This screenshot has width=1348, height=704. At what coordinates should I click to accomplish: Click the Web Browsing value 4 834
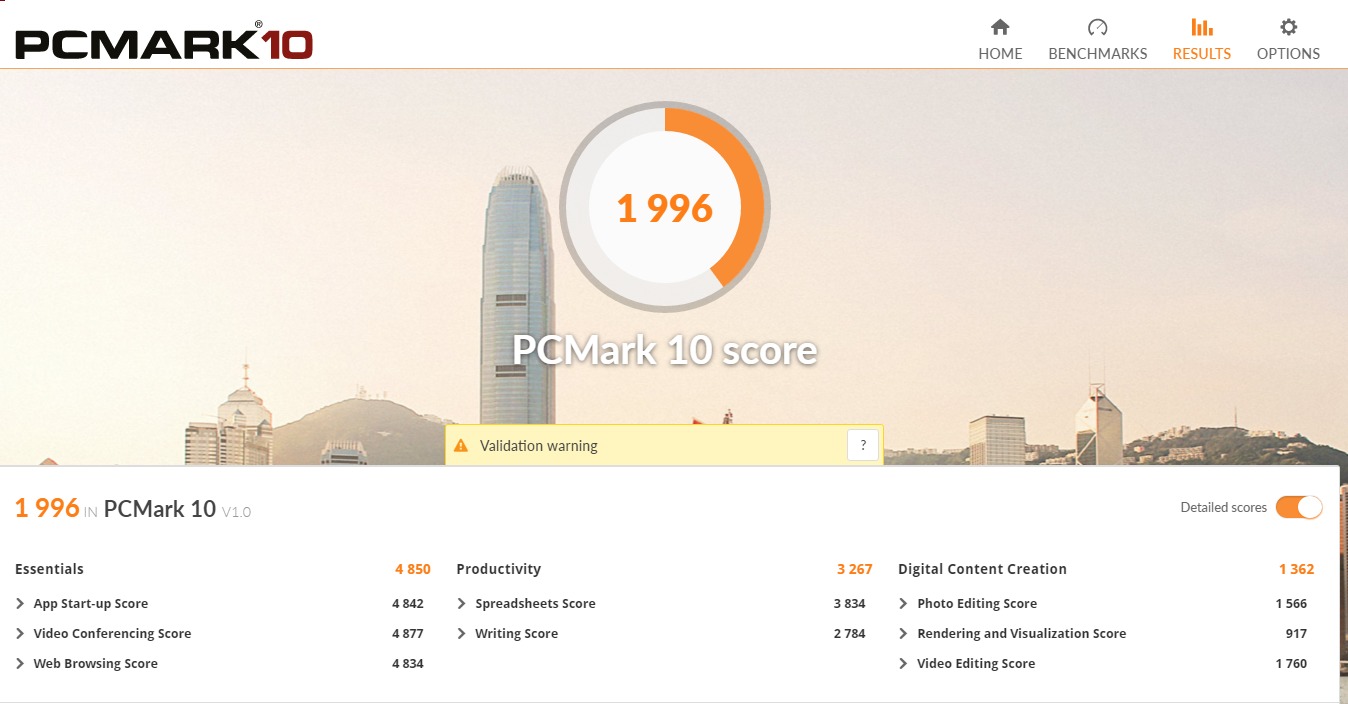click(408, 663)
